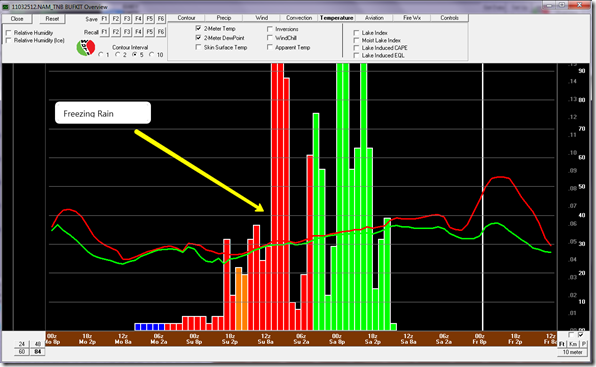Recall saved settings from slot F2
The height and width of the screenshot is (367, 596).
coord(116,32)
